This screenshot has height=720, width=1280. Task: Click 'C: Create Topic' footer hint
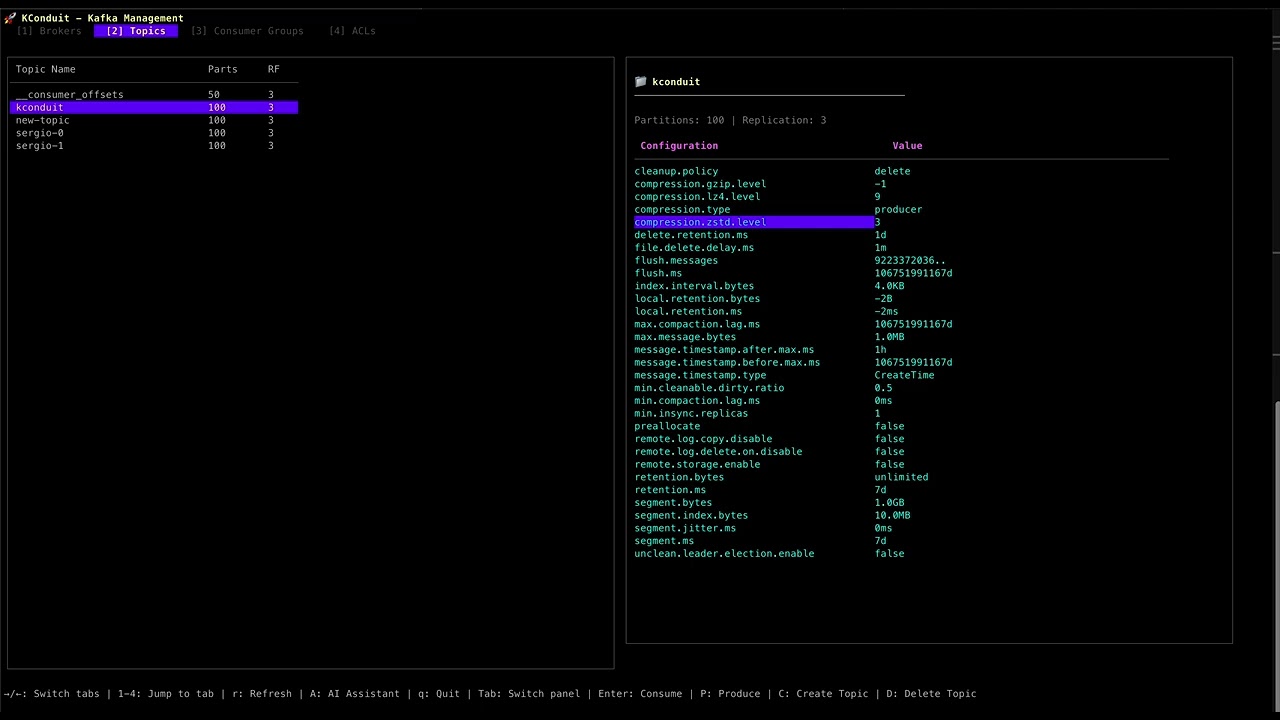(x=823, y=694)
